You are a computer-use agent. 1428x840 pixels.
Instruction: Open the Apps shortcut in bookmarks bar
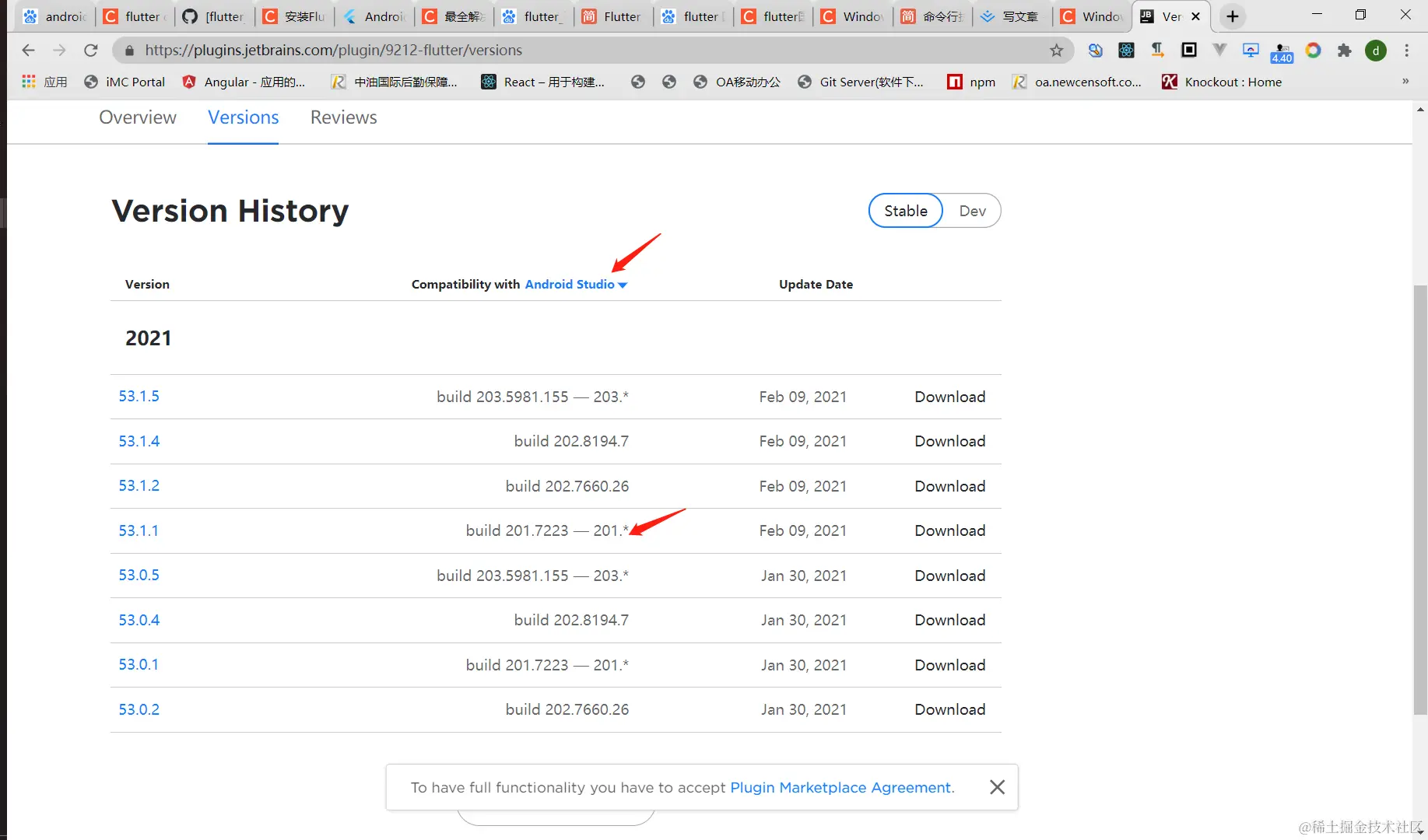[x=44, y=82]
